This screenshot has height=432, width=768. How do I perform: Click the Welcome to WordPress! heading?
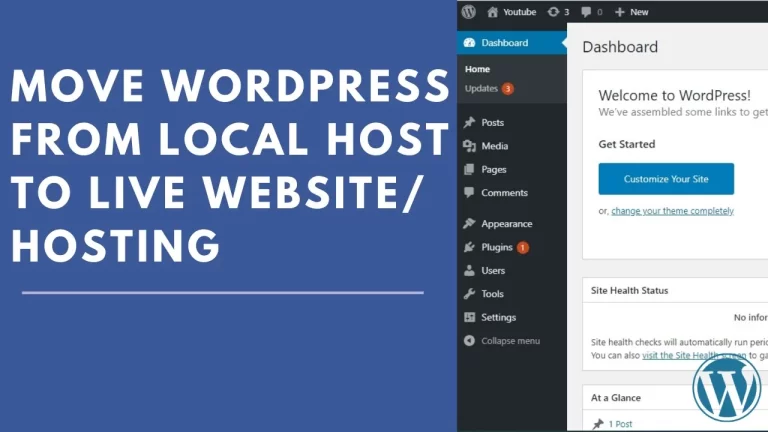pyautogui.click(x=674, y=95)
